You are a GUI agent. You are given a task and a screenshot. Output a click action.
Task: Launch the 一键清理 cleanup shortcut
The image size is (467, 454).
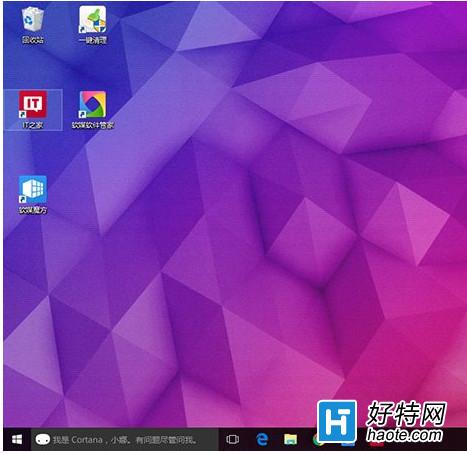pyautogui.click(x=93, y=25)
